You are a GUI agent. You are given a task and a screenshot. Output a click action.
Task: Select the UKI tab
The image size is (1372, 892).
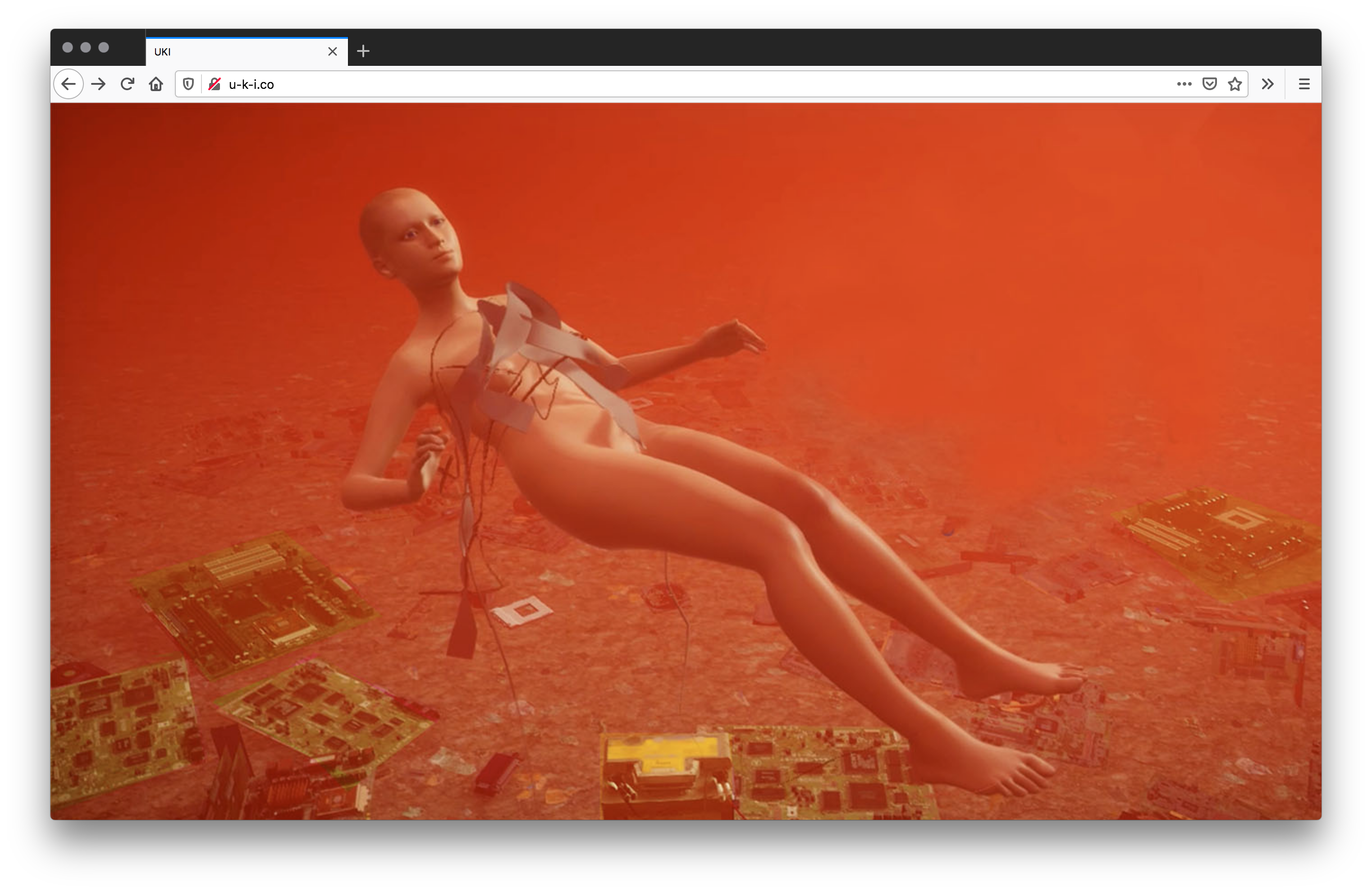[247, 51]
